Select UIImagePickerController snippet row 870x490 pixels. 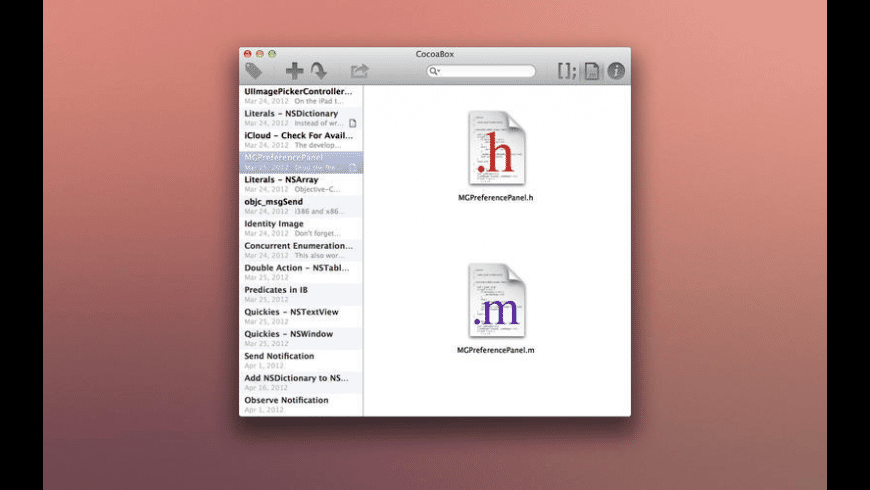click(301, 95)
